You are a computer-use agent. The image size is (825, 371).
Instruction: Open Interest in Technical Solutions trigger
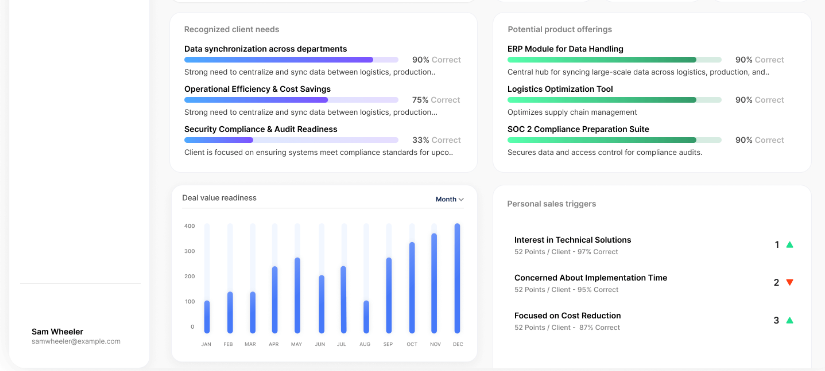tap(572, 240)
